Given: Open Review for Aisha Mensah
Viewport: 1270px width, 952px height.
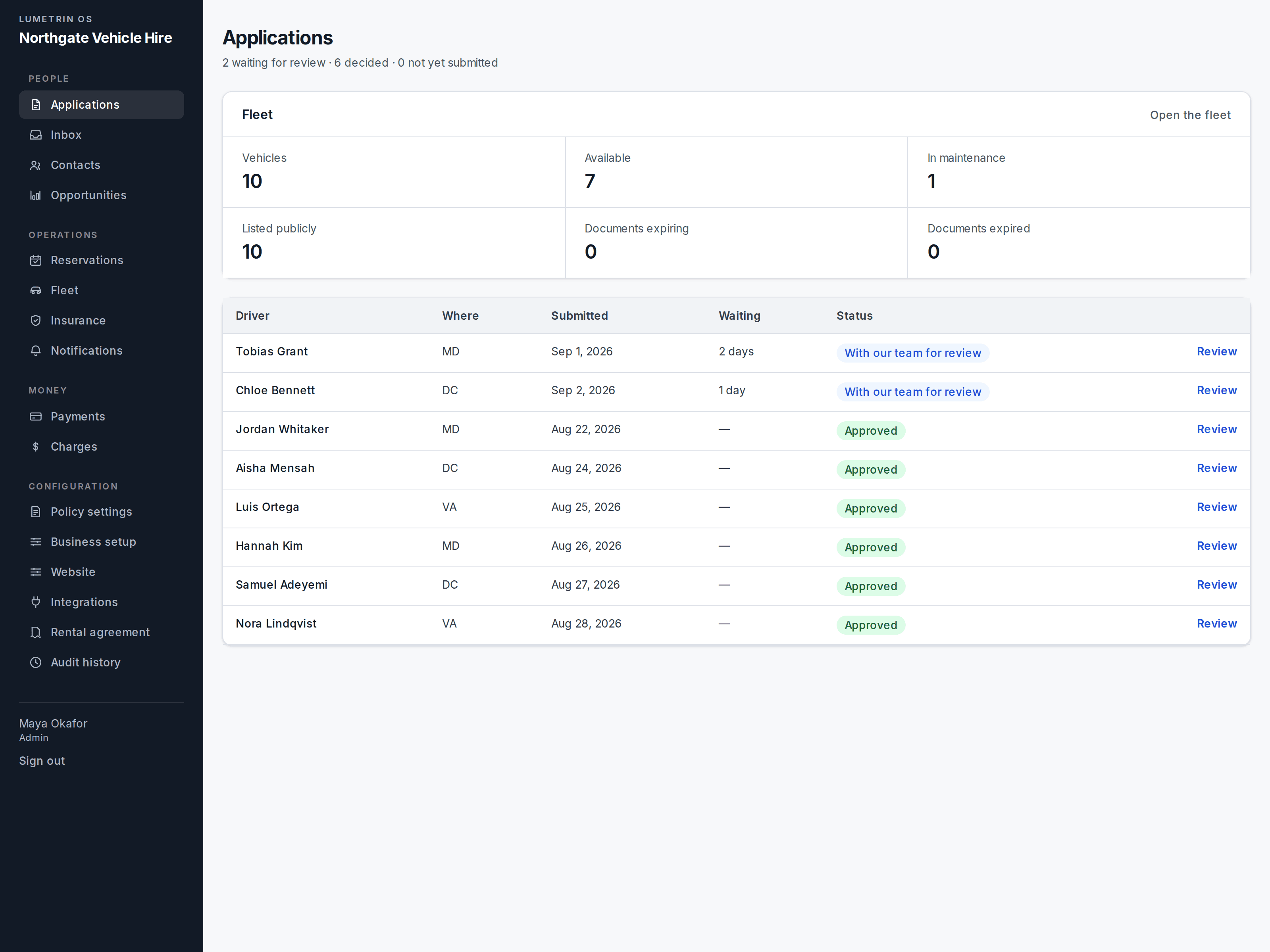Looking at the screenshot, I should [x=1216, y=468].
